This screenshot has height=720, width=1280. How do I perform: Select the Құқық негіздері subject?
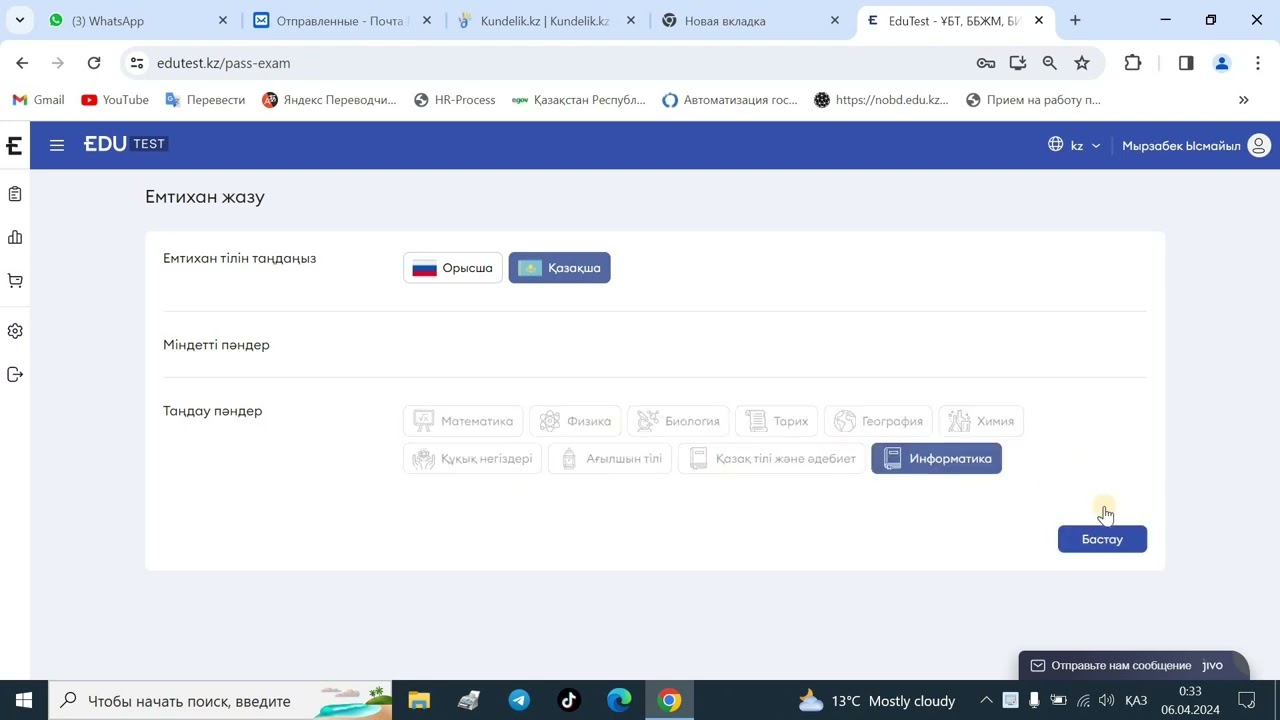pos(473,459)
